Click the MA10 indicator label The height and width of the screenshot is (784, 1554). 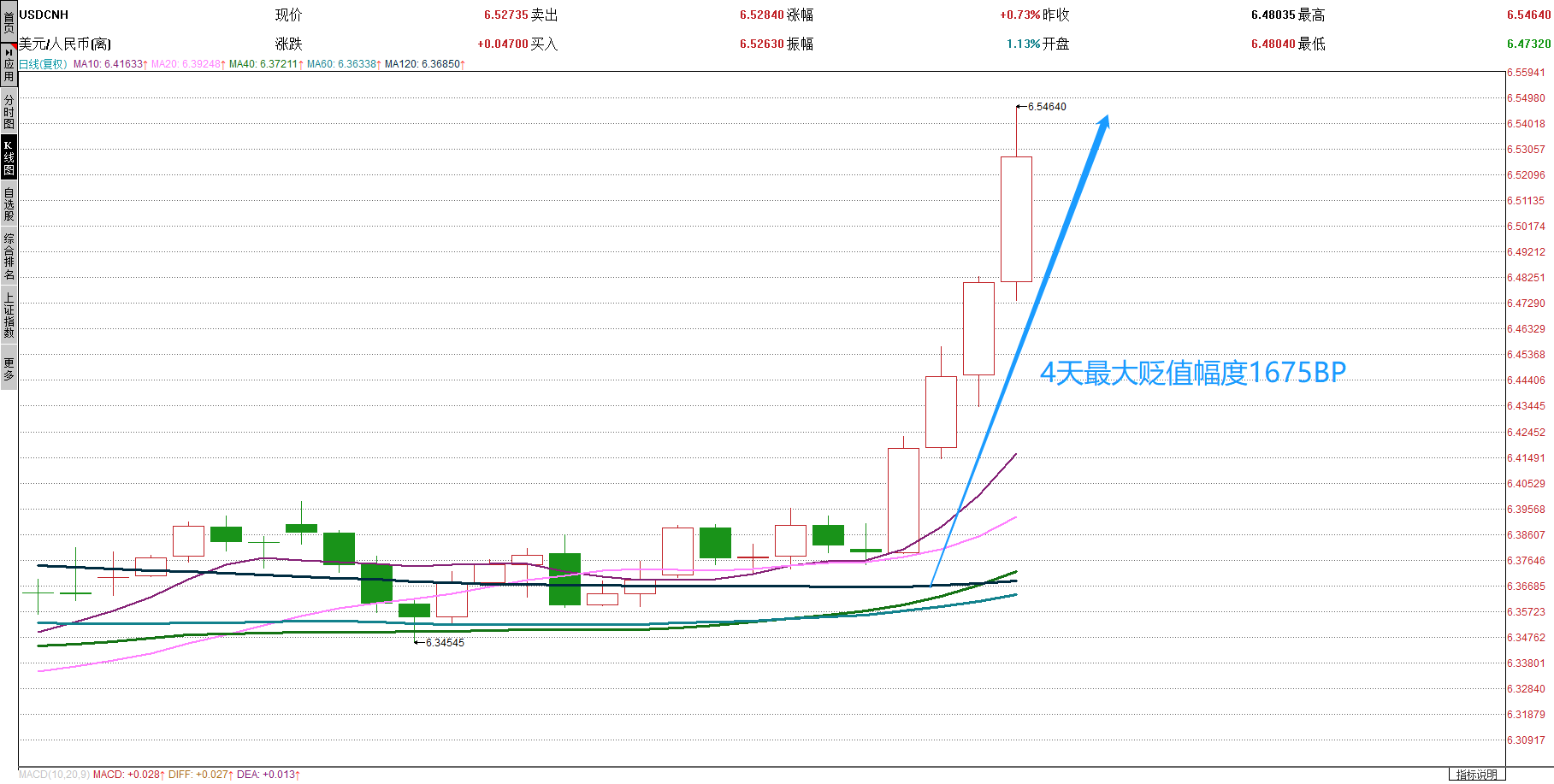pos(109,64)
